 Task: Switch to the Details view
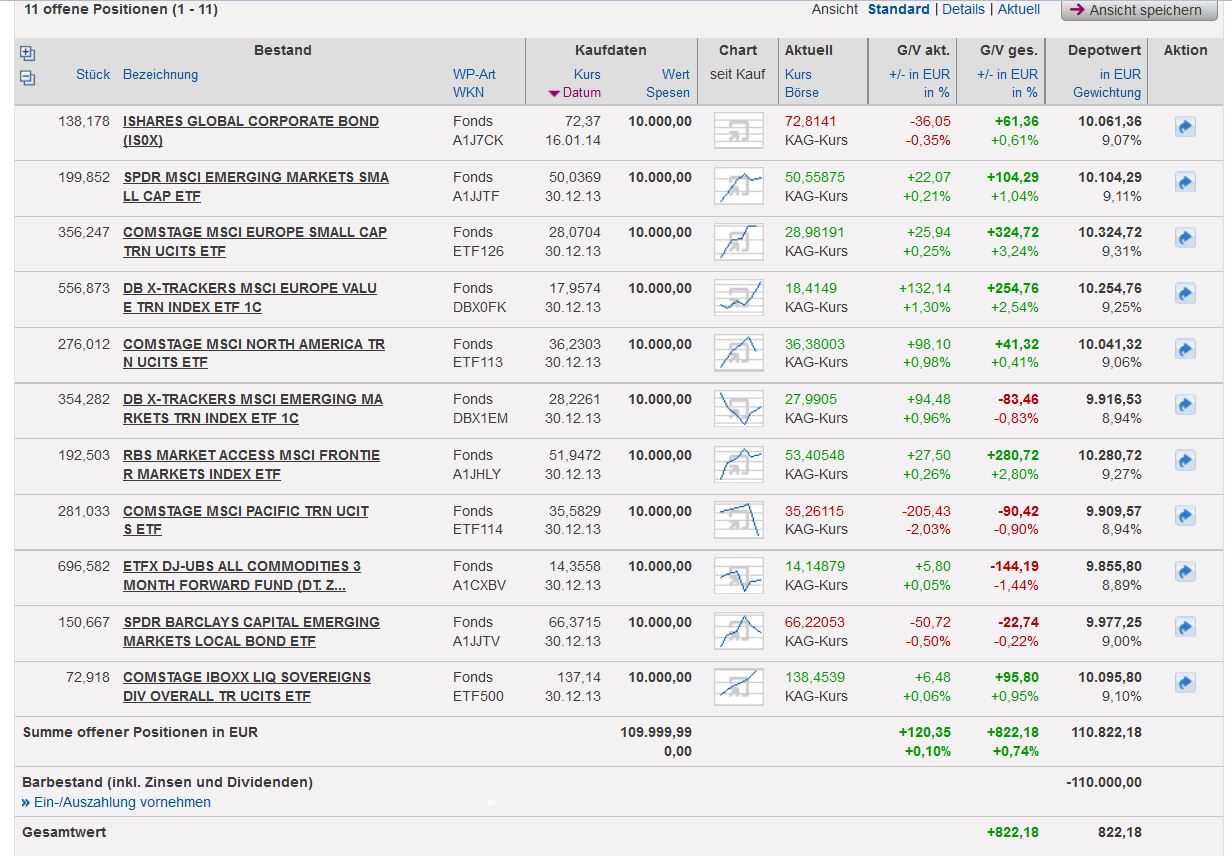[963, 9]
